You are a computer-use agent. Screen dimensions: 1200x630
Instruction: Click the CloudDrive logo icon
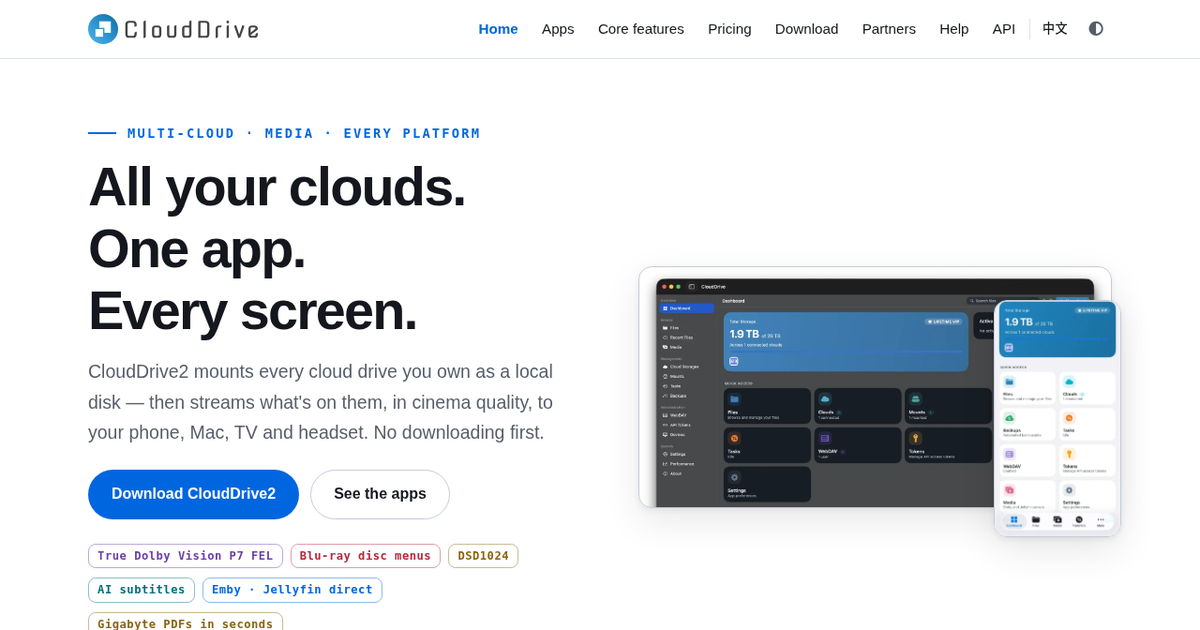(x=103, y=29)
